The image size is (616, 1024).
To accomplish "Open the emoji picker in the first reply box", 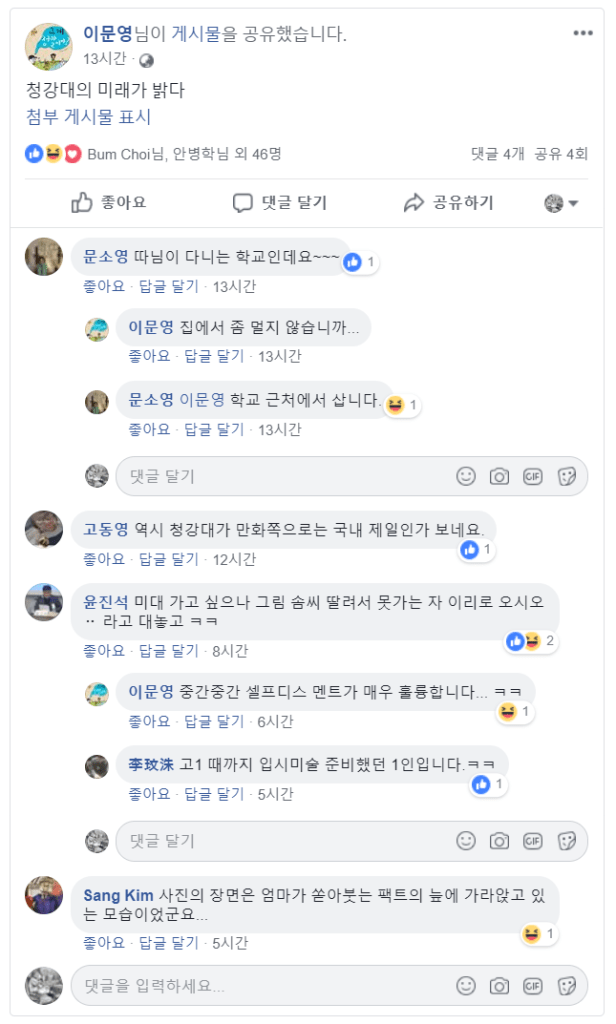I will pyautogui.click(x=466, y=476).
